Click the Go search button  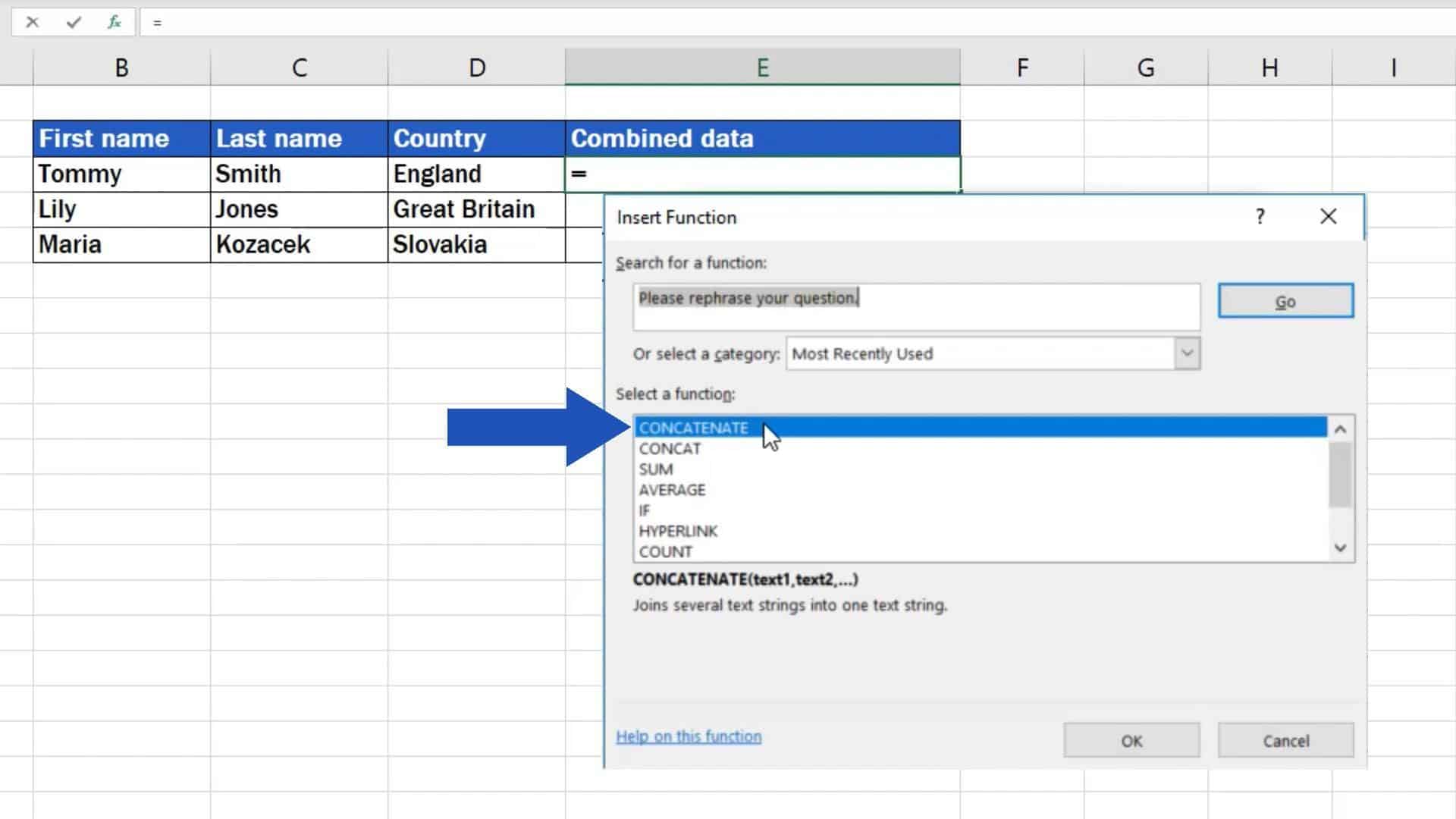pos(1285,301)
